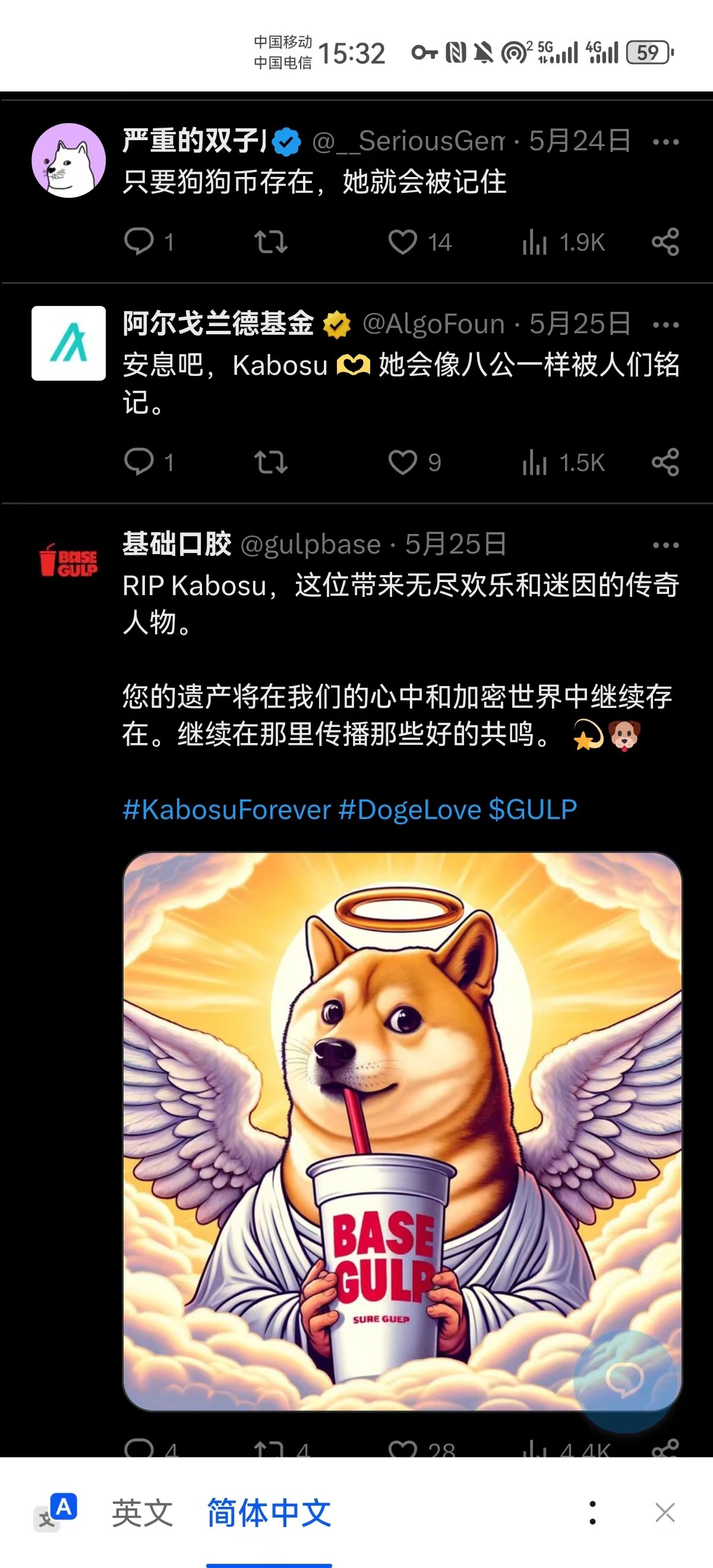
Task: Share the 严重的双子 tweet
Action: [665, 242]
